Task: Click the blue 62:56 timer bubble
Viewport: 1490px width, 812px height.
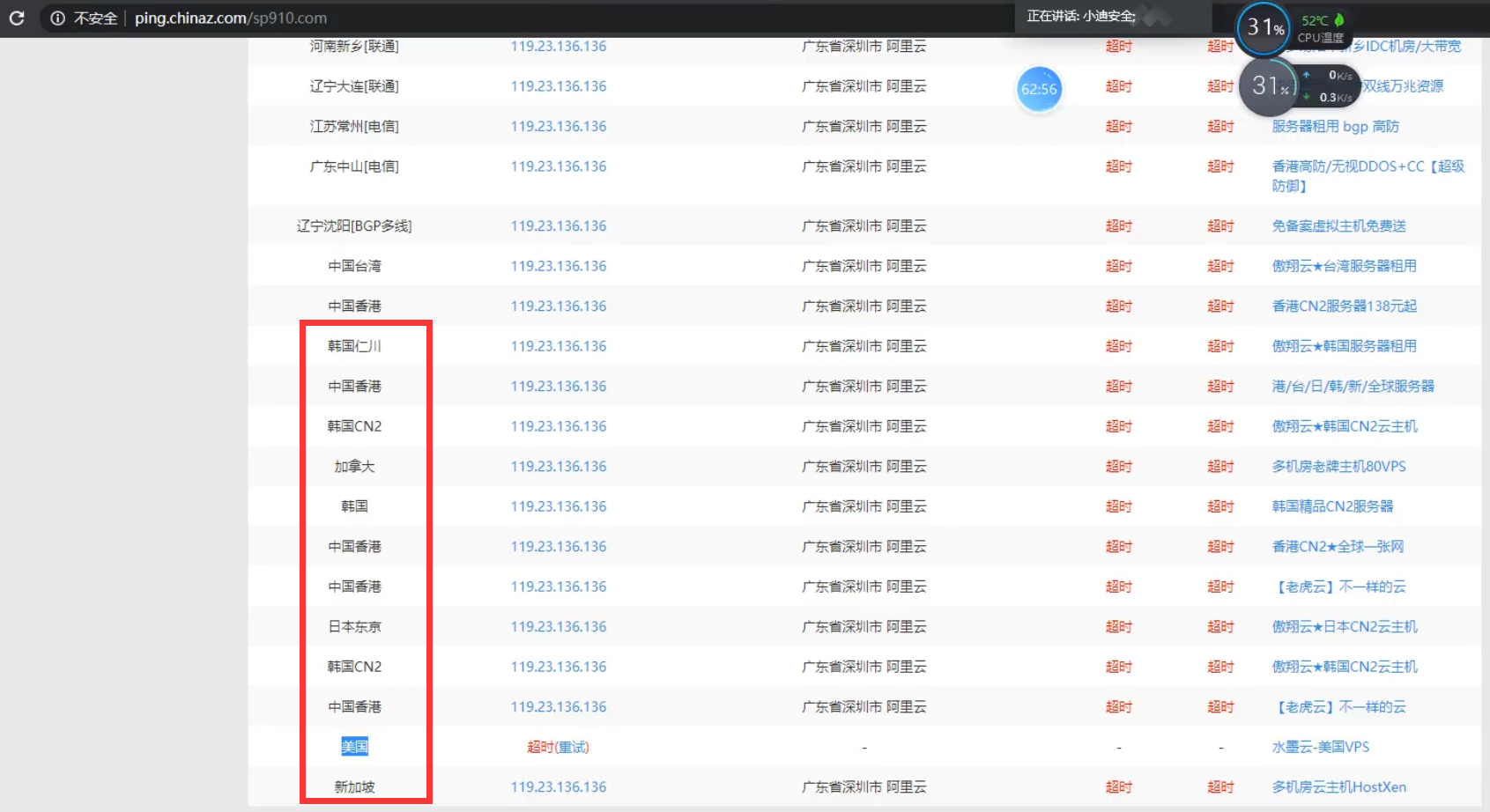Action: (1039, 89)
